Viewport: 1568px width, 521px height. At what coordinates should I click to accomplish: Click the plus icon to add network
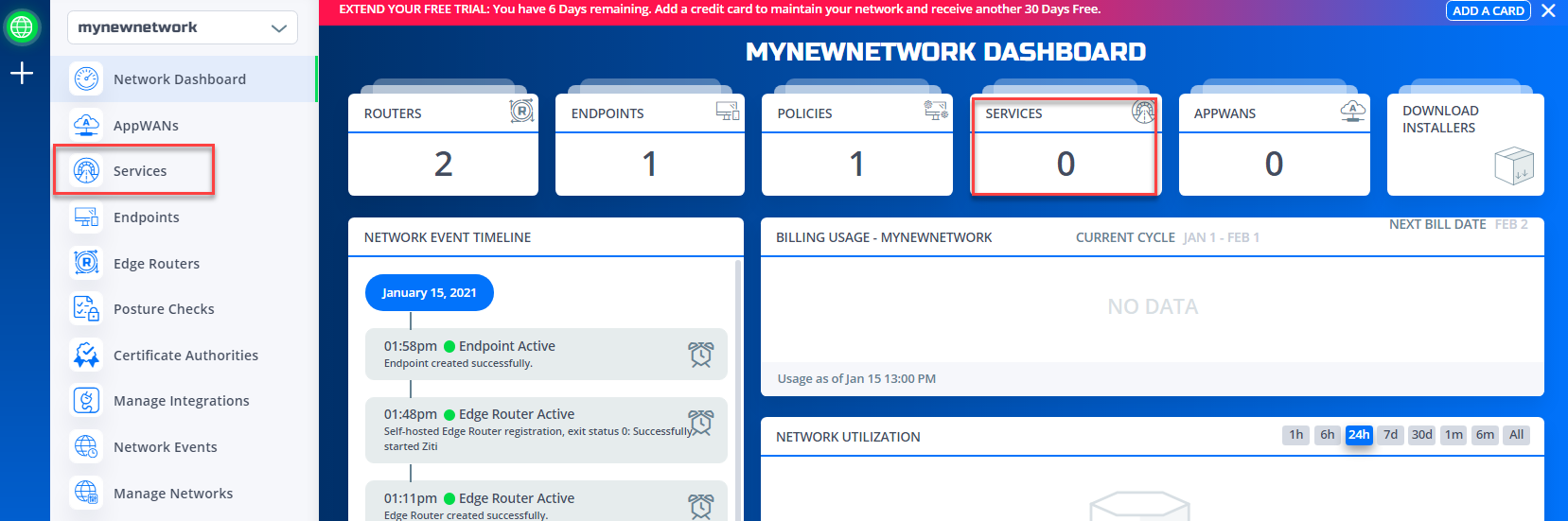point(22,73)
